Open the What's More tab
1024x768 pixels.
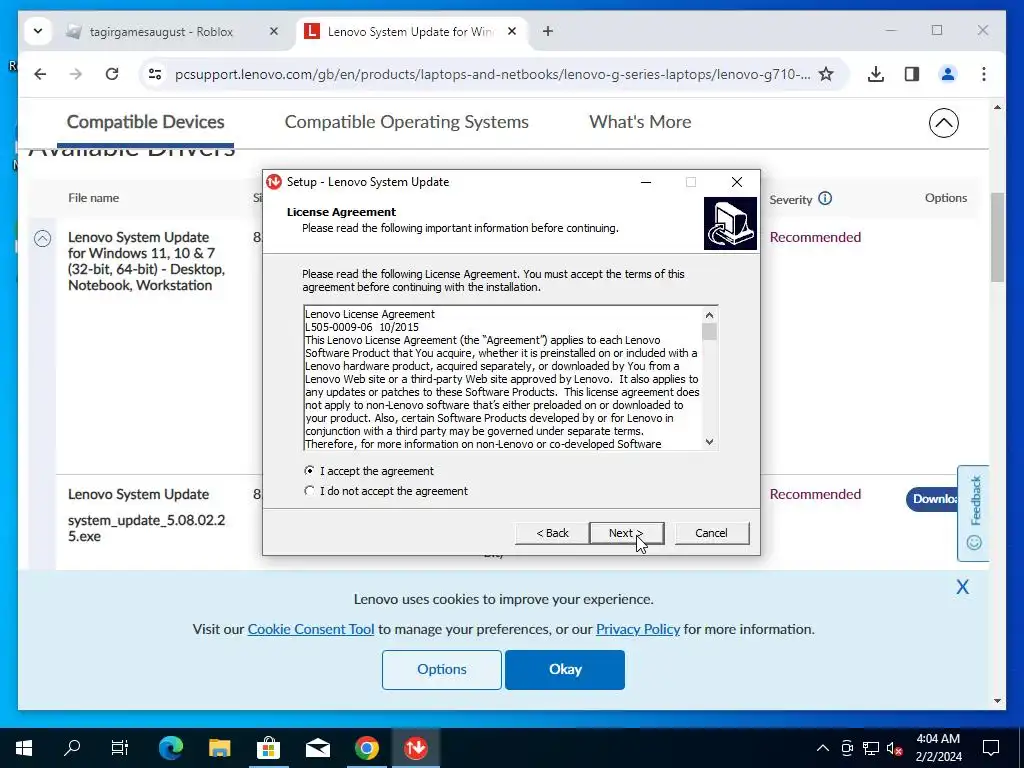(640, 122)
